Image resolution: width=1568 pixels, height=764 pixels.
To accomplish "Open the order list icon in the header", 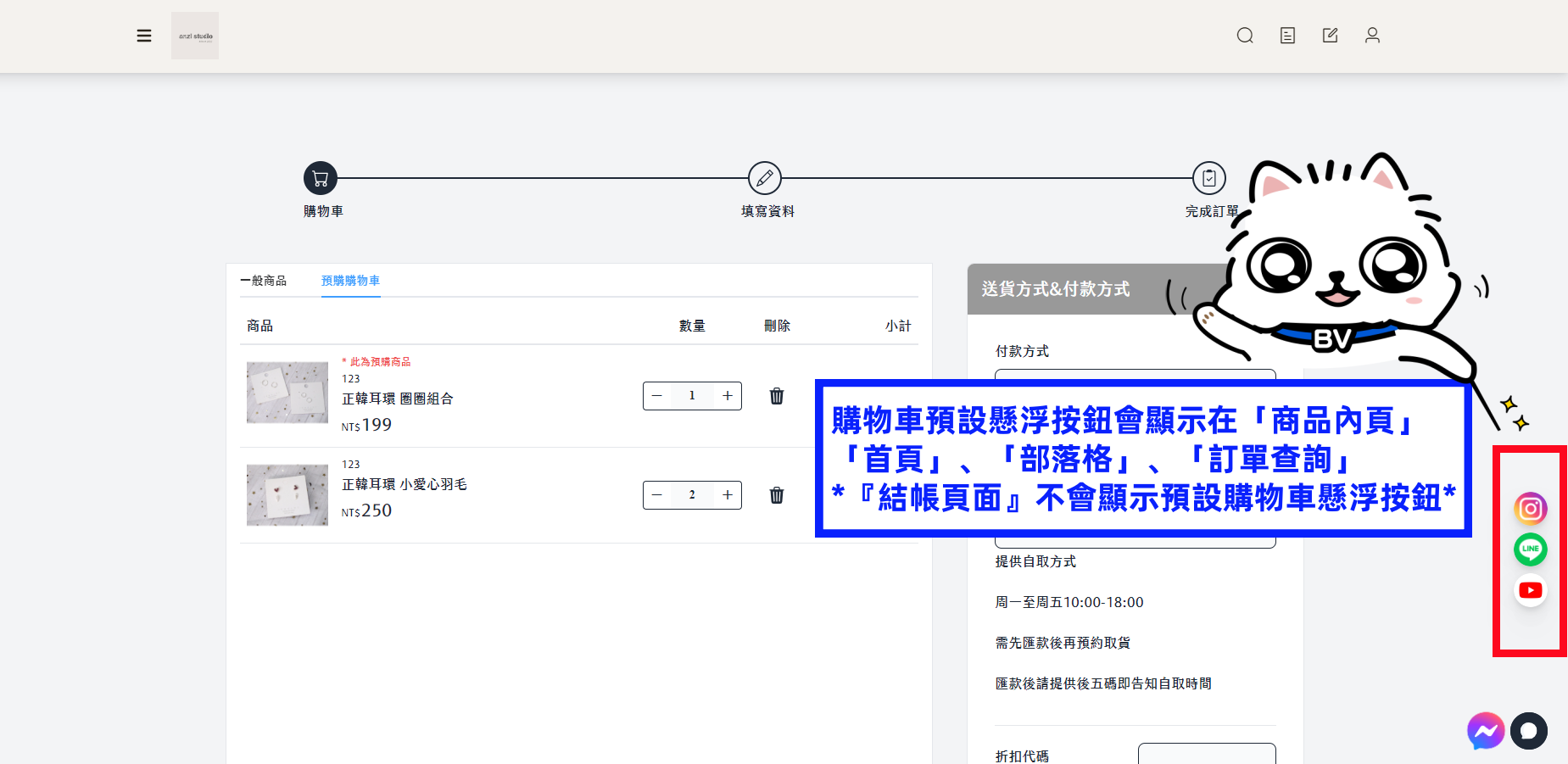I will click(1287, 36).
